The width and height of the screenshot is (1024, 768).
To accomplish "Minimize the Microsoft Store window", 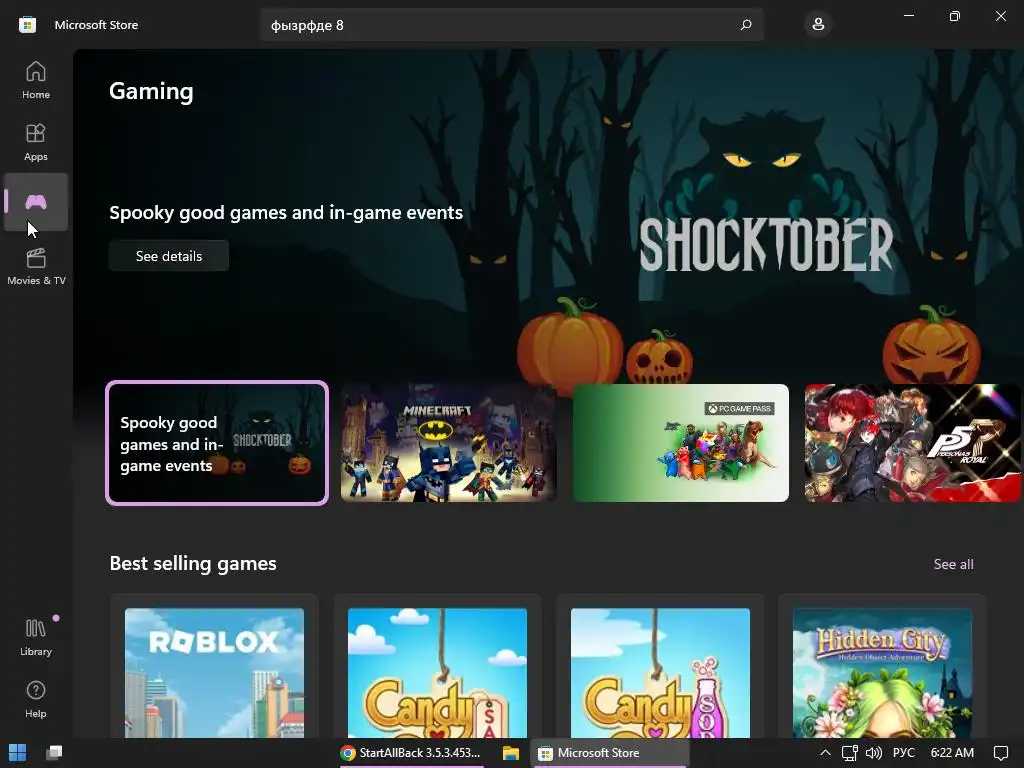I will 908,16.
